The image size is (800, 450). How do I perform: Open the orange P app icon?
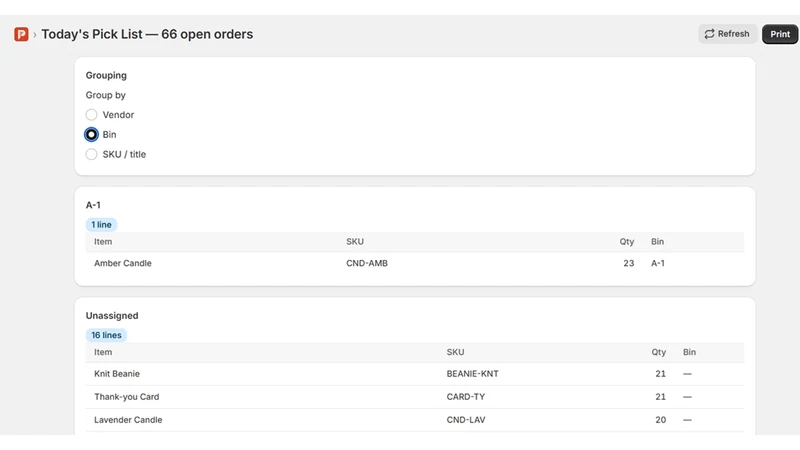(x=21, y=34)
